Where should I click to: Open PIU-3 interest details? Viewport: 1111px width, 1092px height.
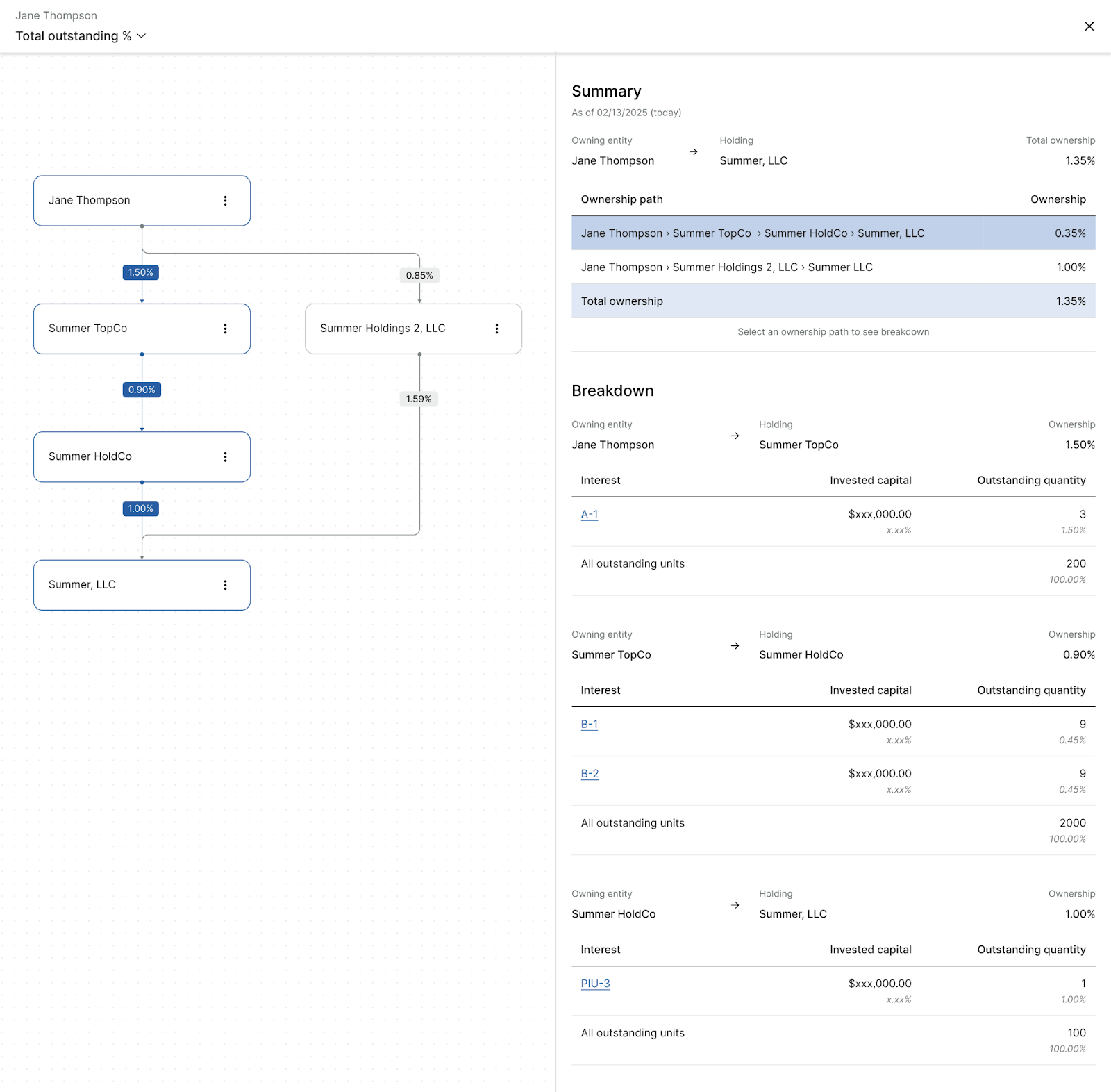594,983
